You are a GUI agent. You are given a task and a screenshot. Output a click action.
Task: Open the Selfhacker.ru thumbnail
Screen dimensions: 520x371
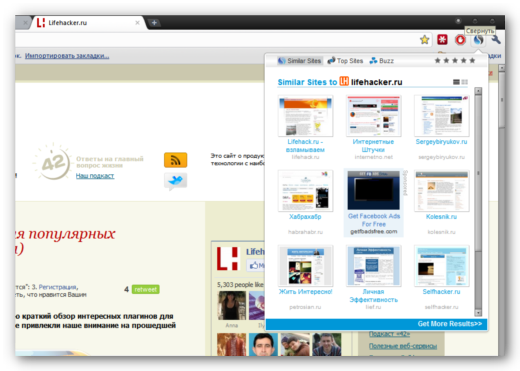pos(441,266)
